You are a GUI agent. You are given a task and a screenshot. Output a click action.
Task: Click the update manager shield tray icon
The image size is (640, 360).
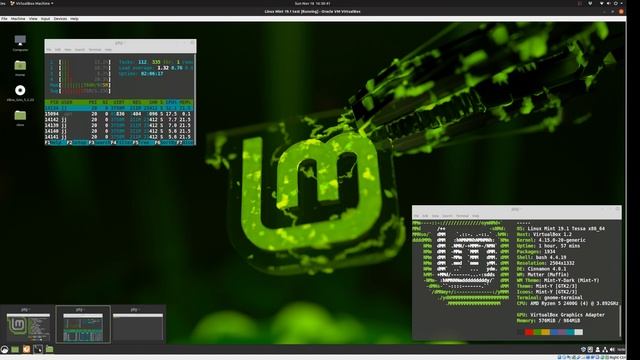pyautogui.click(x=583, y=349)
